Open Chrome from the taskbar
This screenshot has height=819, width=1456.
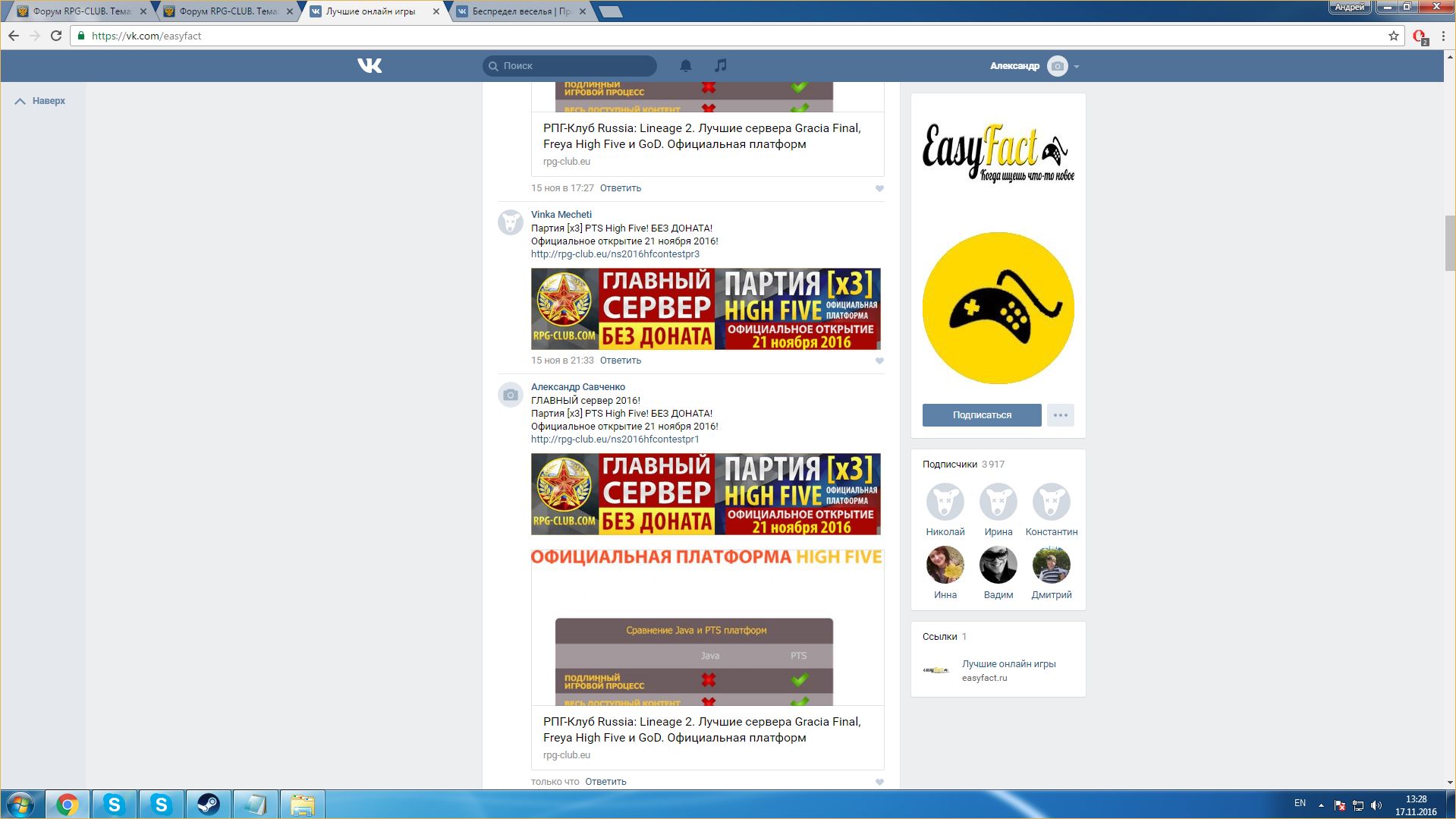tap(68, 805)
